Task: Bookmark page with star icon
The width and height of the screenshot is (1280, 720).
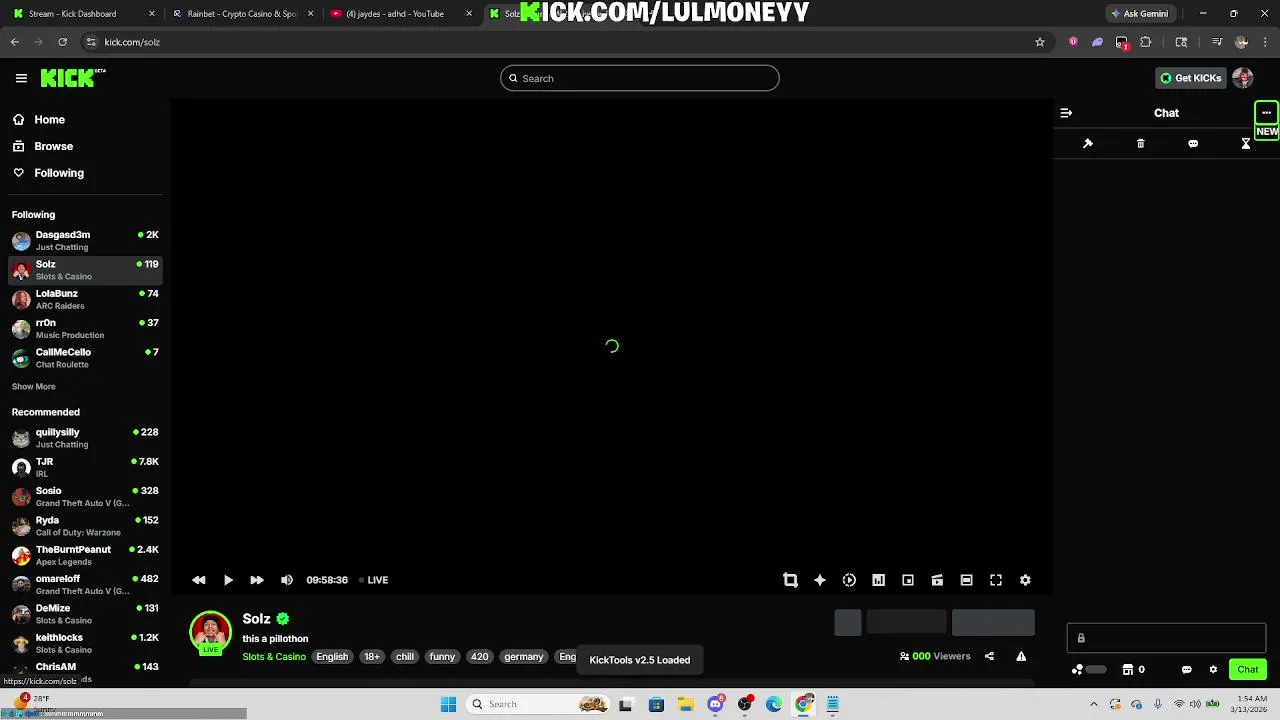Action: click(x=1040, y=42)
